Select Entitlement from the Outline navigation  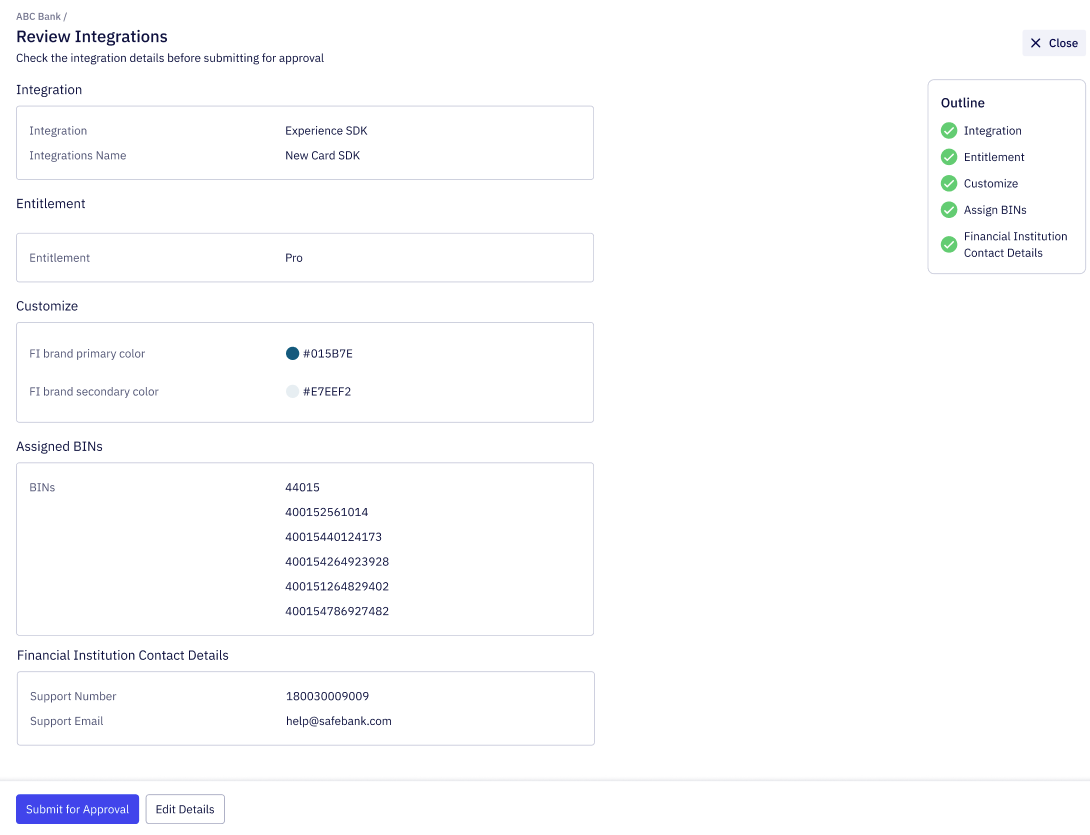(994, 157)
